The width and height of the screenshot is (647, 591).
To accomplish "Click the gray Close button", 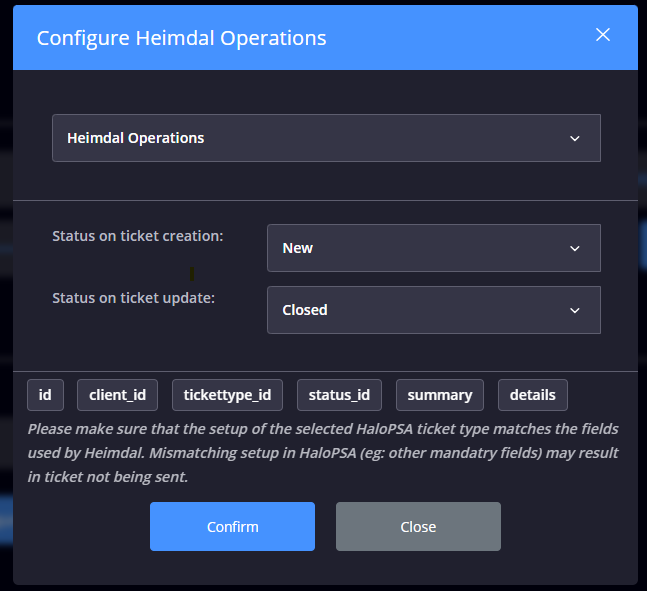I will 418,527.
